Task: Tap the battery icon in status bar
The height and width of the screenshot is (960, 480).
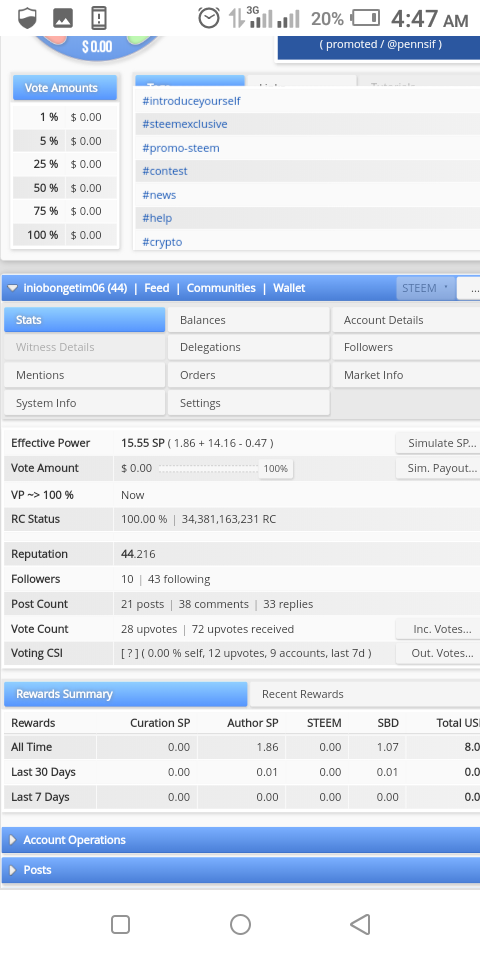Action: tap(366, 18)
